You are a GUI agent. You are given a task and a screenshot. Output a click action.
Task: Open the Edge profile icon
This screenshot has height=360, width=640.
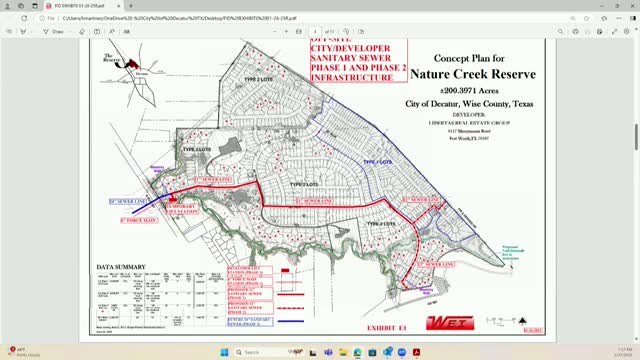7,6
